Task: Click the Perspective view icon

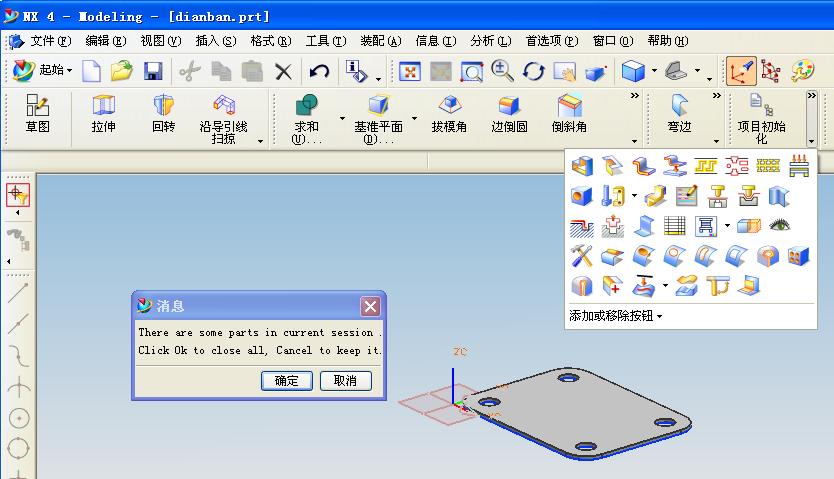Action: coord(596,72)
